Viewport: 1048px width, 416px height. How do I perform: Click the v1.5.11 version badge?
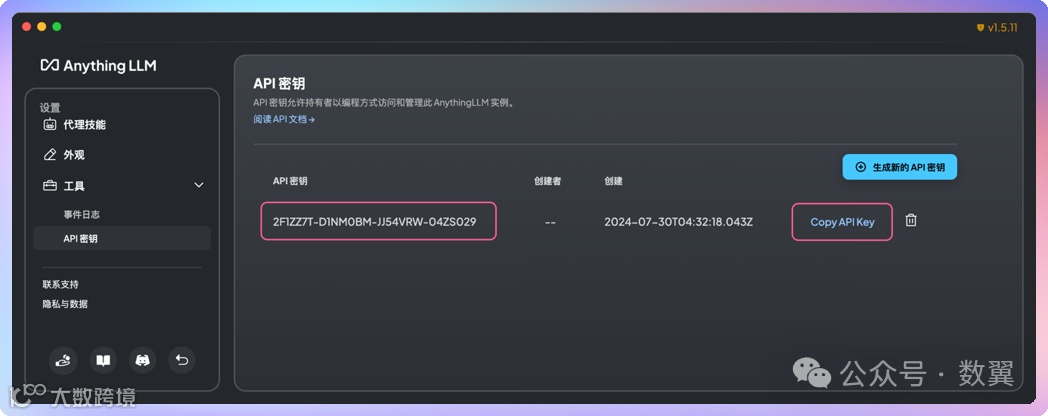[997, 28]
